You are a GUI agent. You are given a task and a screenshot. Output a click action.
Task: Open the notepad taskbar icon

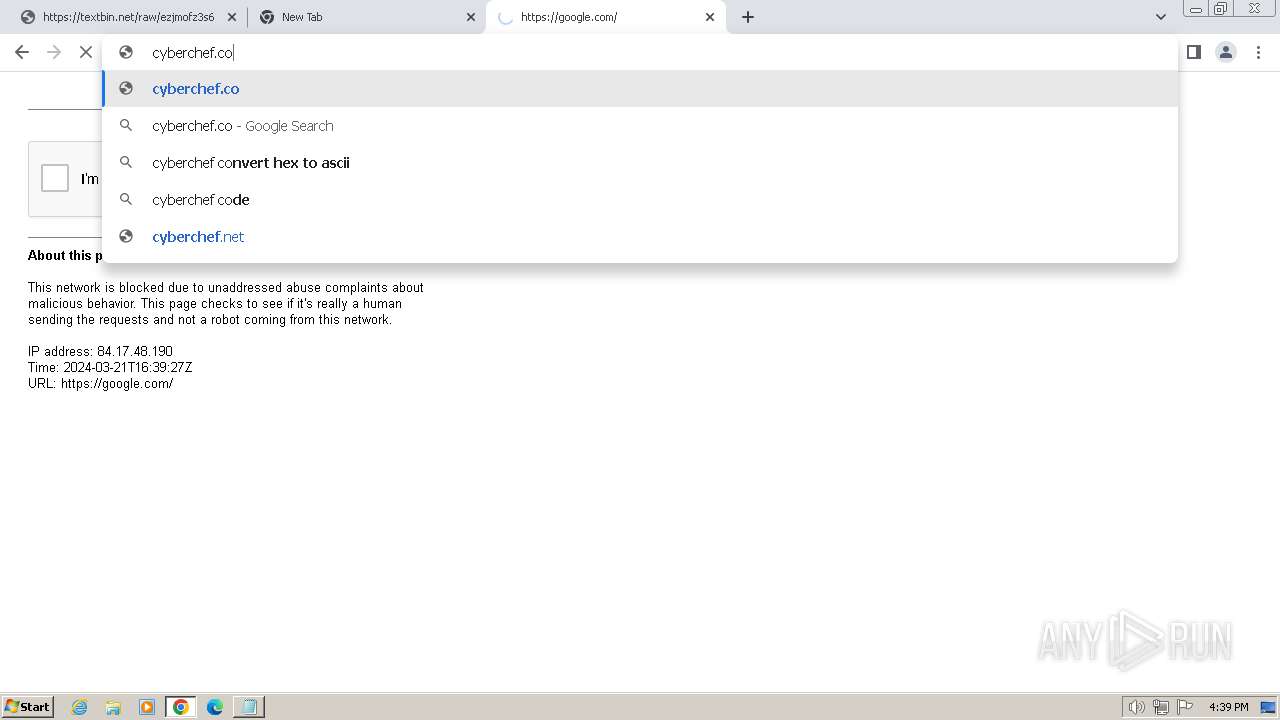[x=248, y=707]
